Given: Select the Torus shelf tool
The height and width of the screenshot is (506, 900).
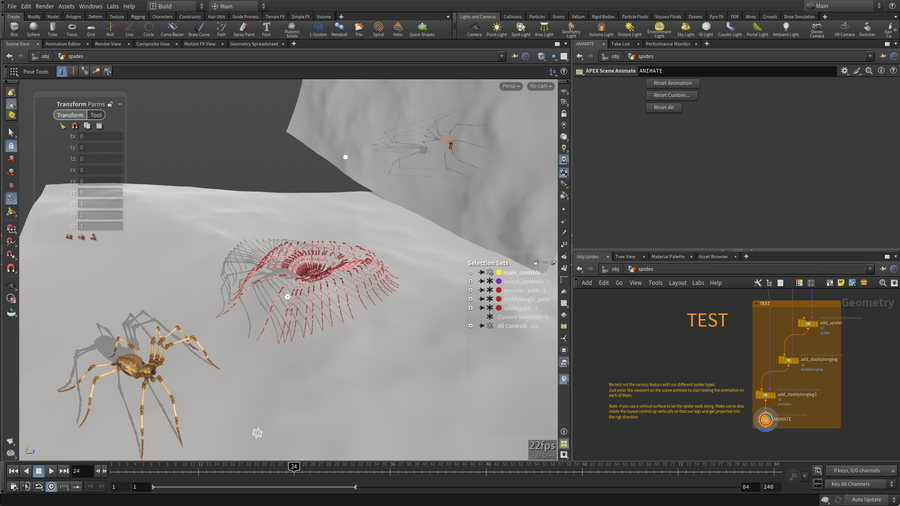Looking at the screenshot, I should (x=72, y=29).
